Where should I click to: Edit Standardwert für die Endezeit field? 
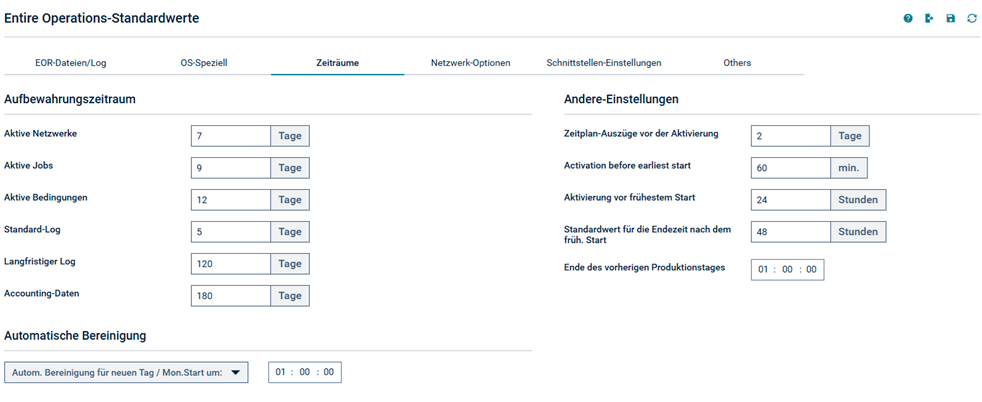pyautogui.click(x=790, y=232)
